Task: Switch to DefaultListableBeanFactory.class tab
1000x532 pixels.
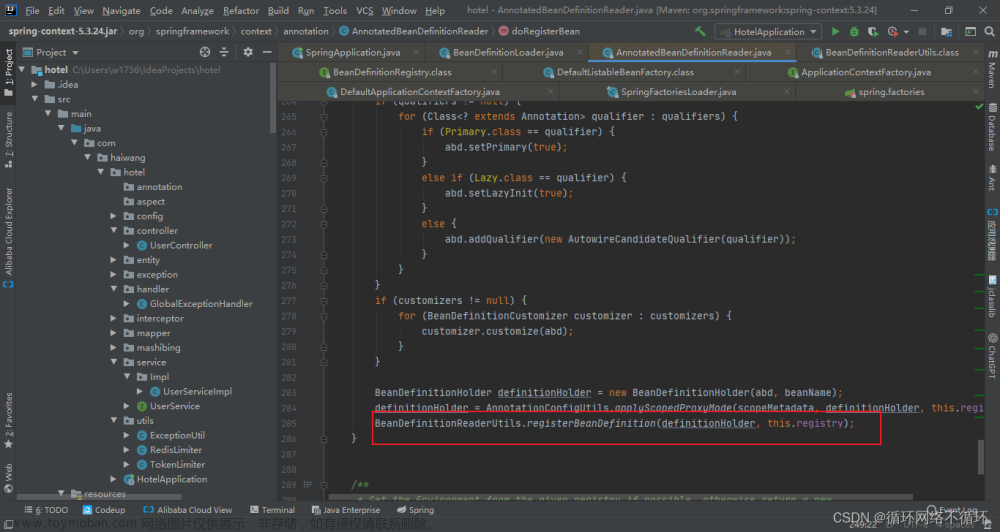Action: click(x=625, y=72)
